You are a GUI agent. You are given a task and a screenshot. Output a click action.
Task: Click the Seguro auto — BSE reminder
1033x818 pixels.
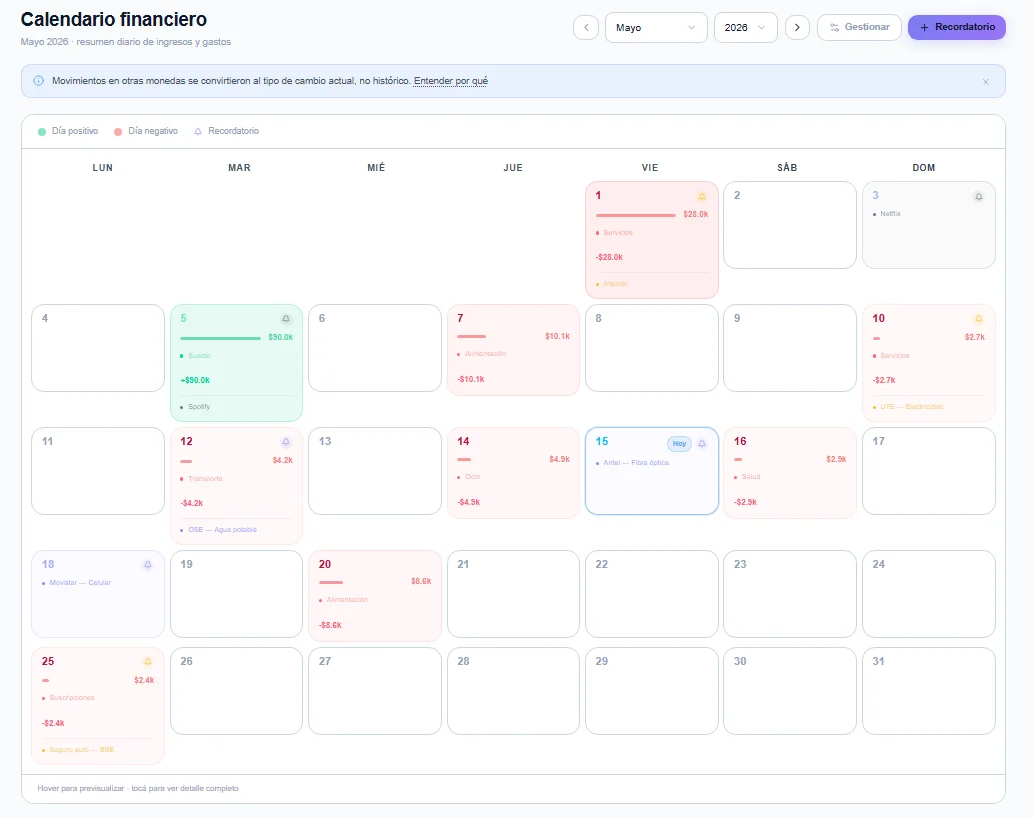[82, 750]
